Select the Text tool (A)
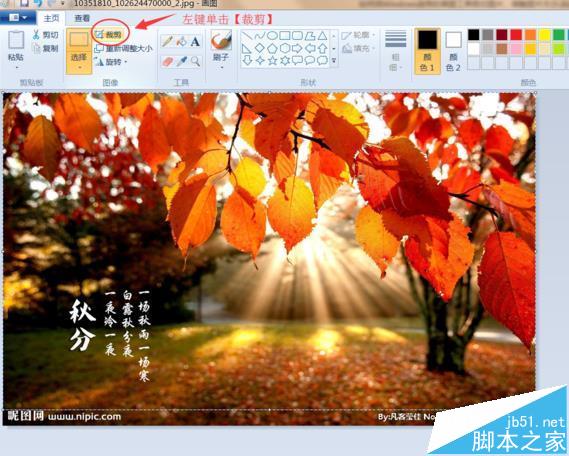This screenshot has height=456, width=569. (x=195, y=41)
